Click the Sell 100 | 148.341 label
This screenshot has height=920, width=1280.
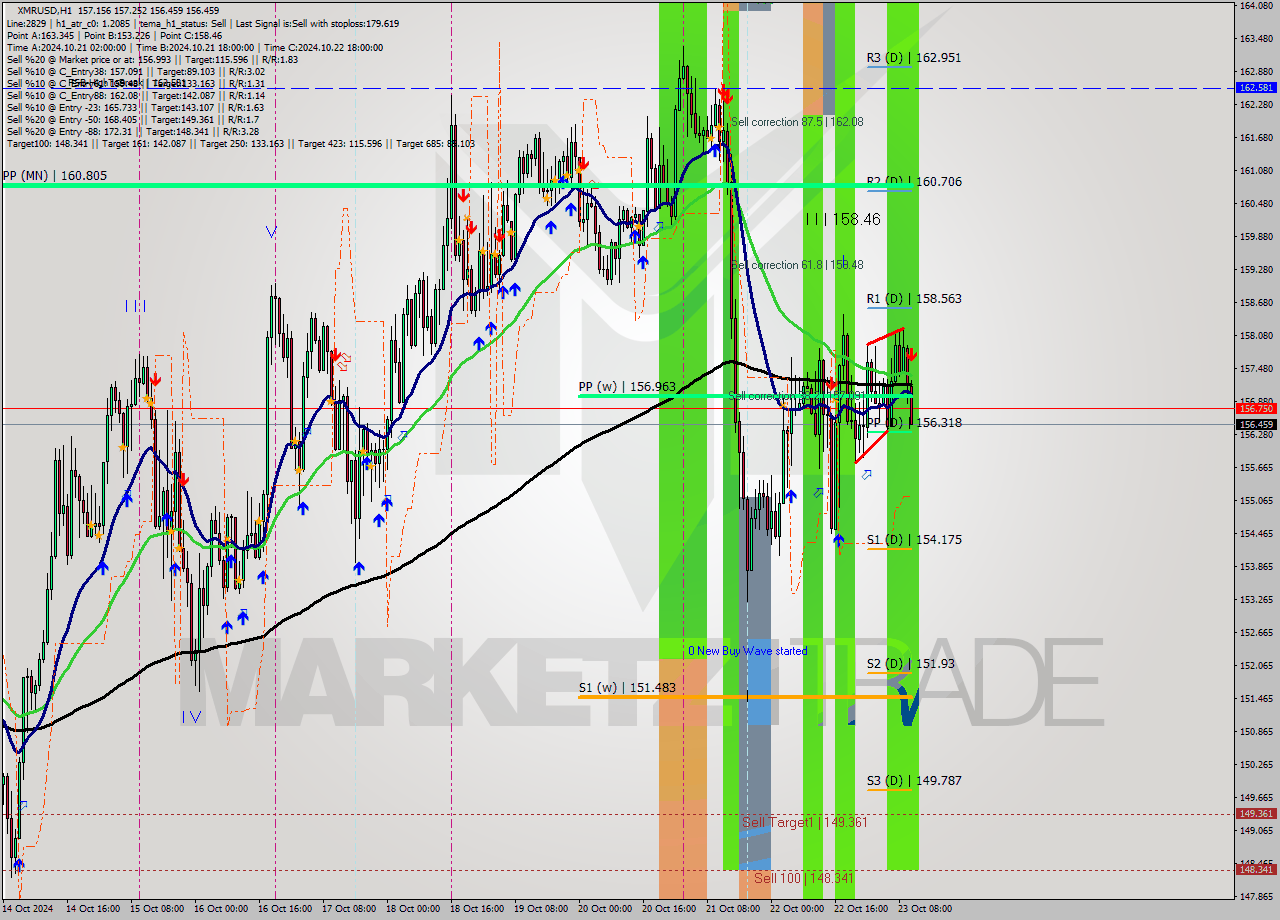click(803, 878)
